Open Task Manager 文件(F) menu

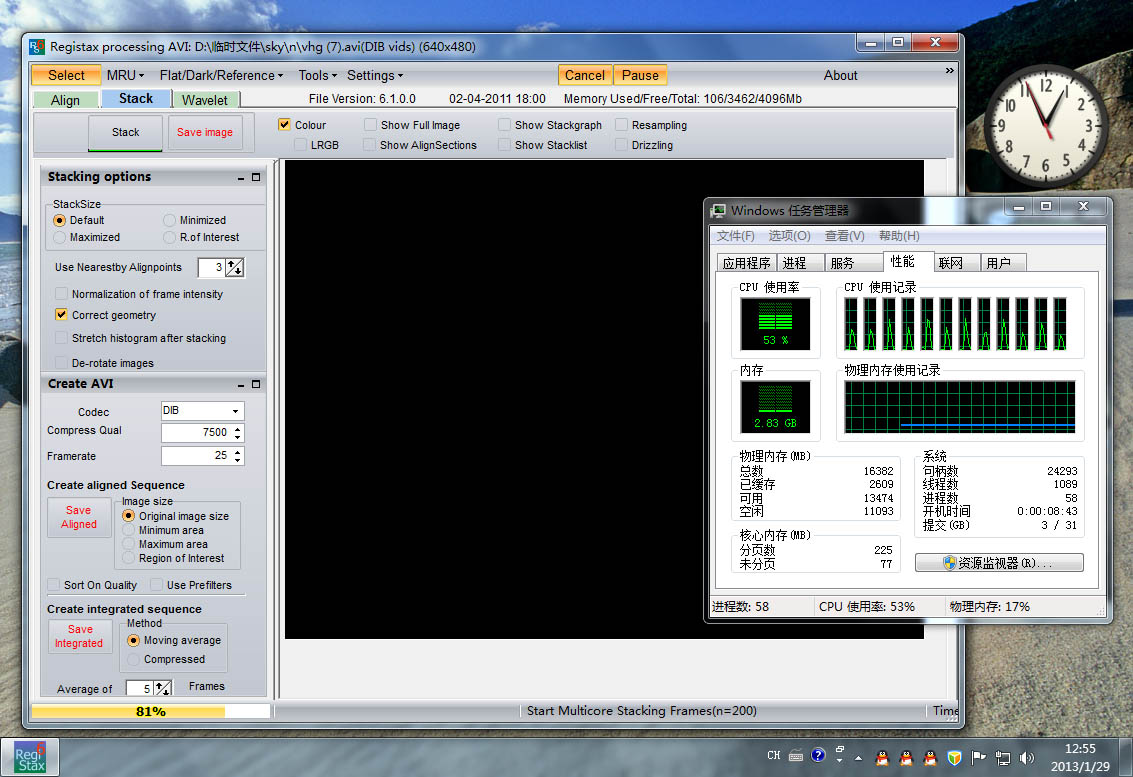[x=736, y=236]
